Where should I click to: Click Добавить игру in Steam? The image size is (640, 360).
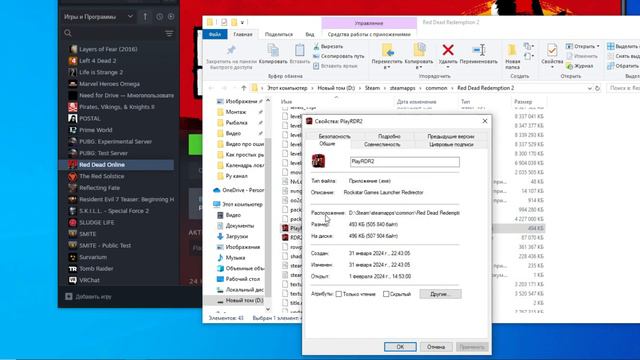tap(93, 297)
